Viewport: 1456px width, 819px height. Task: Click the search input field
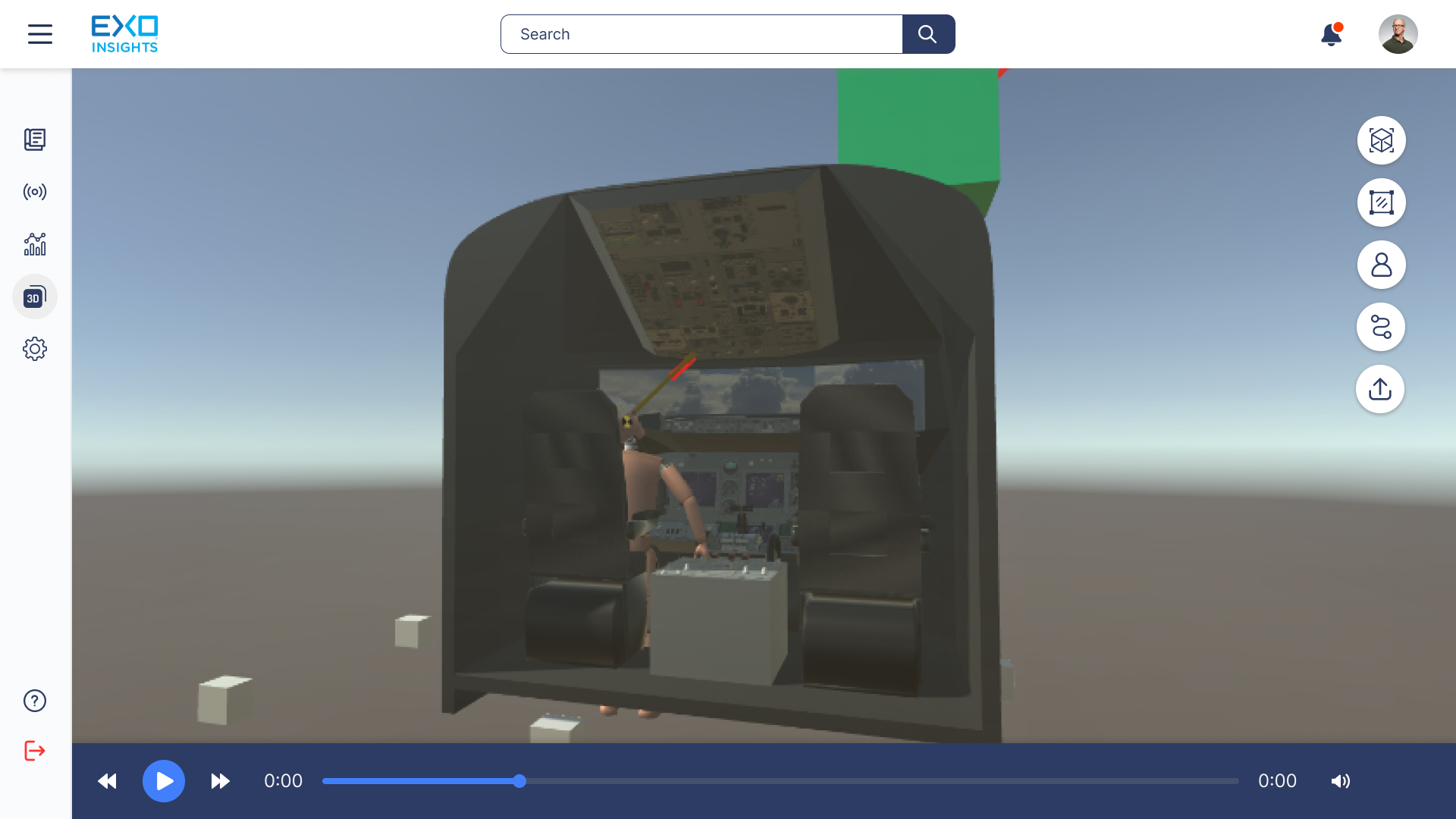[702, 34]
